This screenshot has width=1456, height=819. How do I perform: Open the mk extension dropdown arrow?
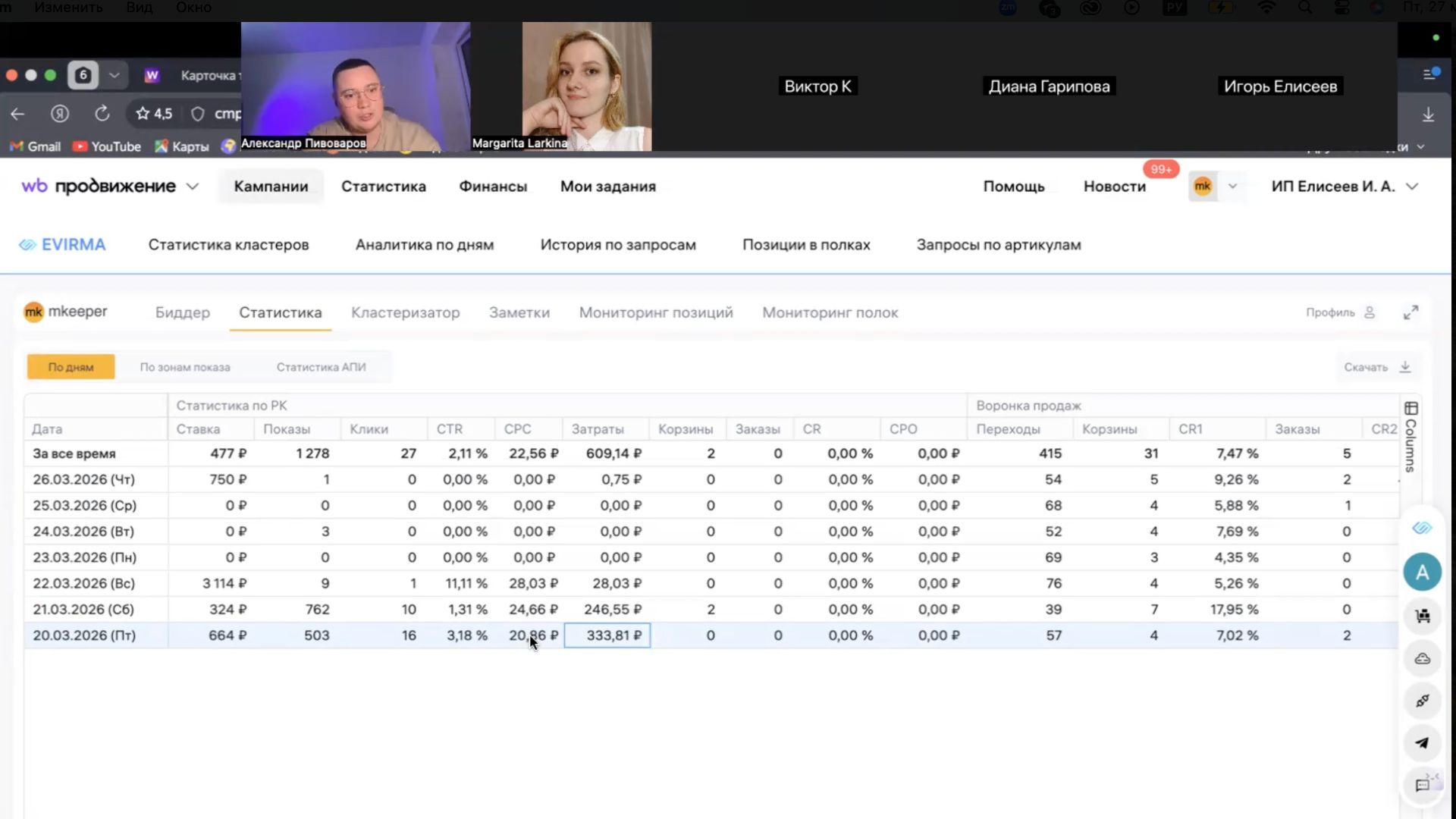coord(1232,187)
